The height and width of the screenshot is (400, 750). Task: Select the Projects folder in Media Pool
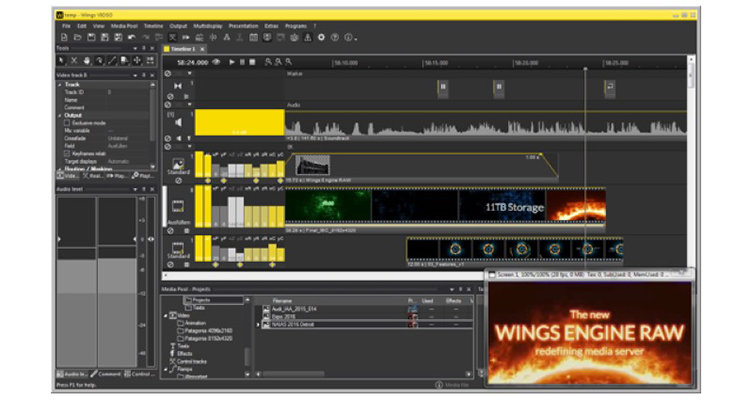tap(214, 300)
